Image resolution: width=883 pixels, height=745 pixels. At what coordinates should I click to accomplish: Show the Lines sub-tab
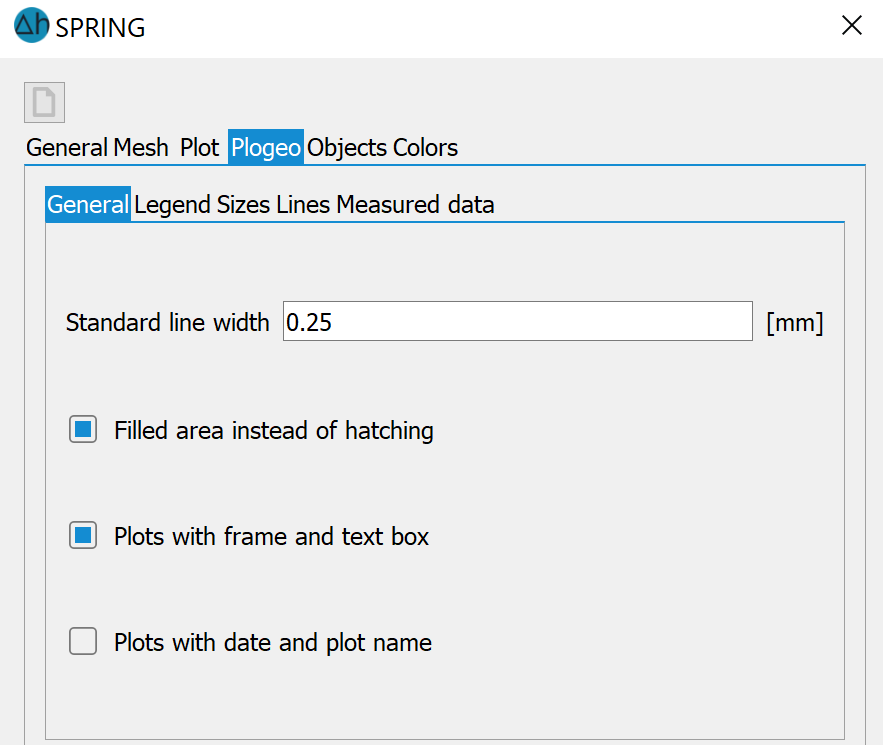click(x=303, y=204)
